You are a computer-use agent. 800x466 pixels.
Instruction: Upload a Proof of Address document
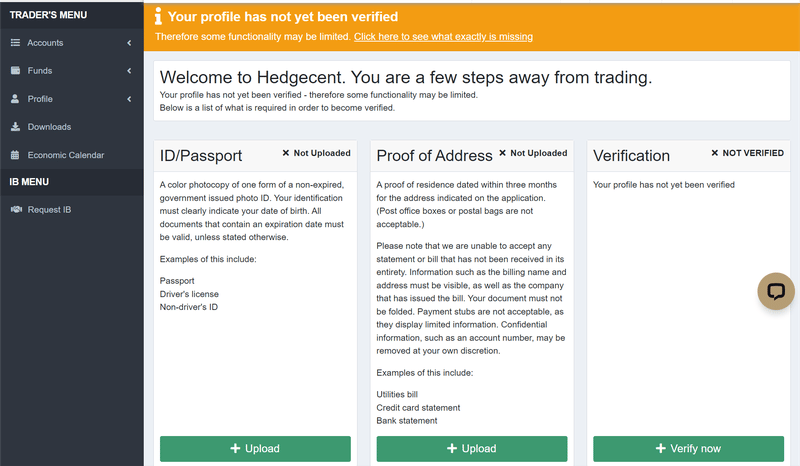[472, 449]
